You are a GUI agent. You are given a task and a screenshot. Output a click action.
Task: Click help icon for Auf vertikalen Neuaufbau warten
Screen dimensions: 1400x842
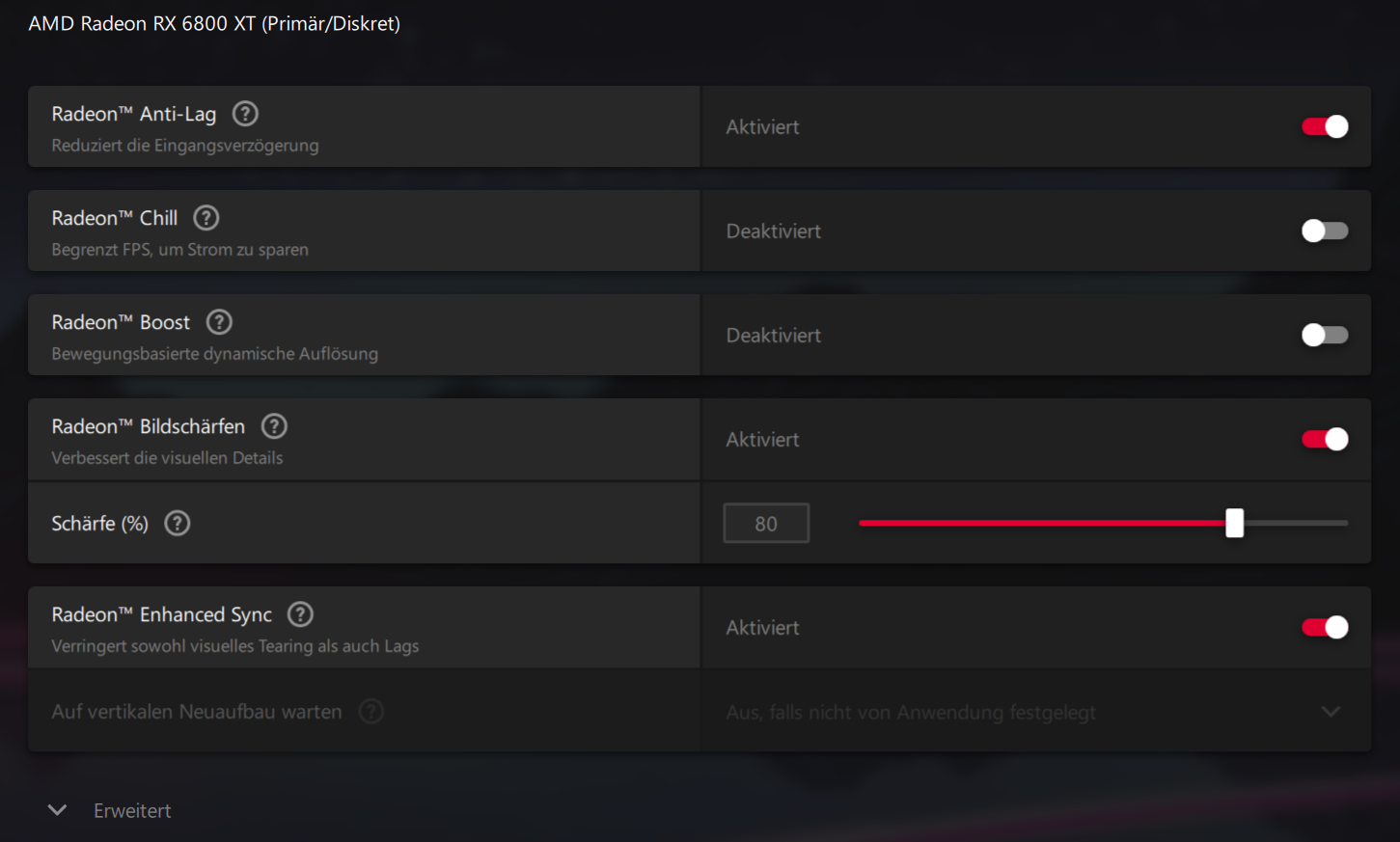coord(371,712)
